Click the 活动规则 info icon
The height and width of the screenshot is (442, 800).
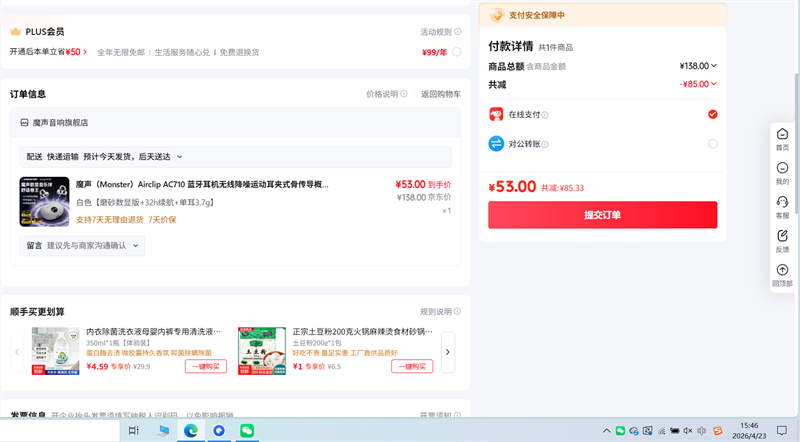click(458, 32)
